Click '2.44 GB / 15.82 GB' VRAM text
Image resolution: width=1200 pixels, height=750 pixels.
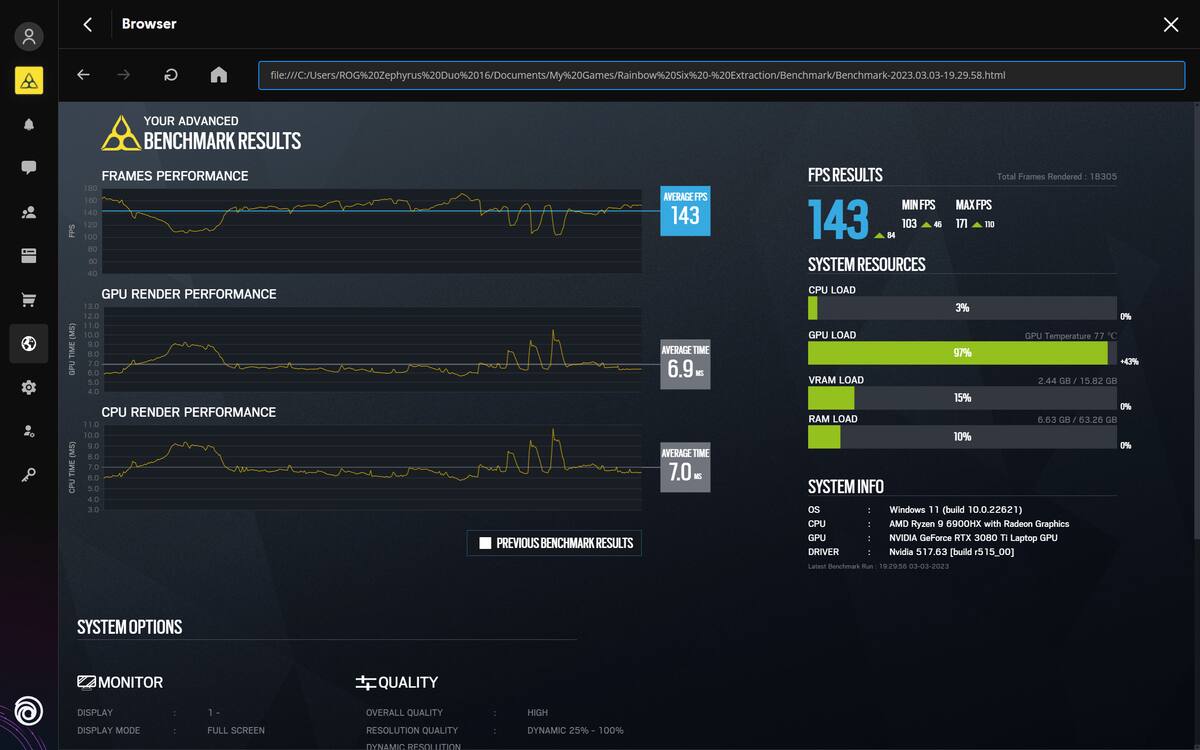click(x=1077, y=381)
